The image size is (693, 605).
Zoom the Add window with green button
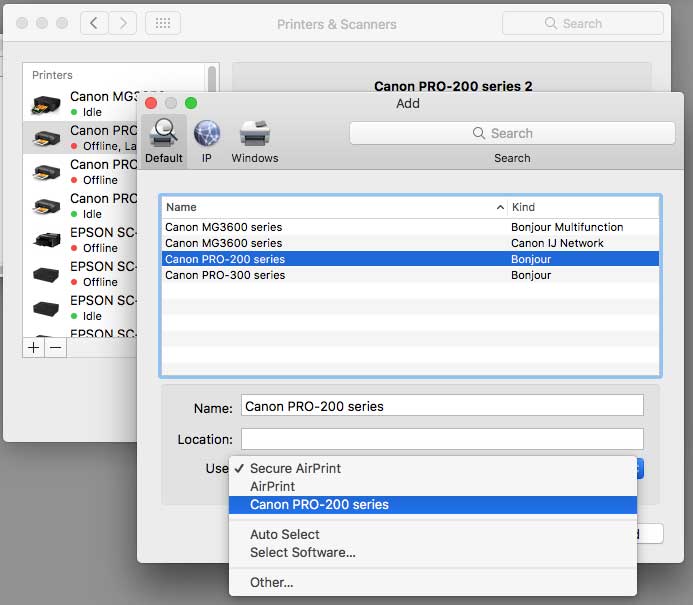[191, 103]
